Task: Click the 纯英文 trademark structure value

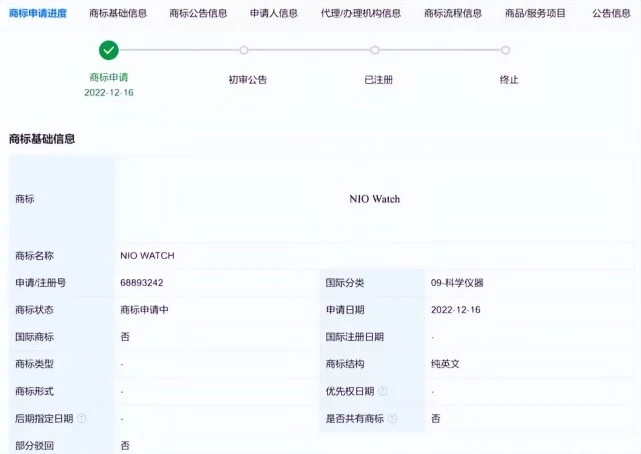Action: 445,364
